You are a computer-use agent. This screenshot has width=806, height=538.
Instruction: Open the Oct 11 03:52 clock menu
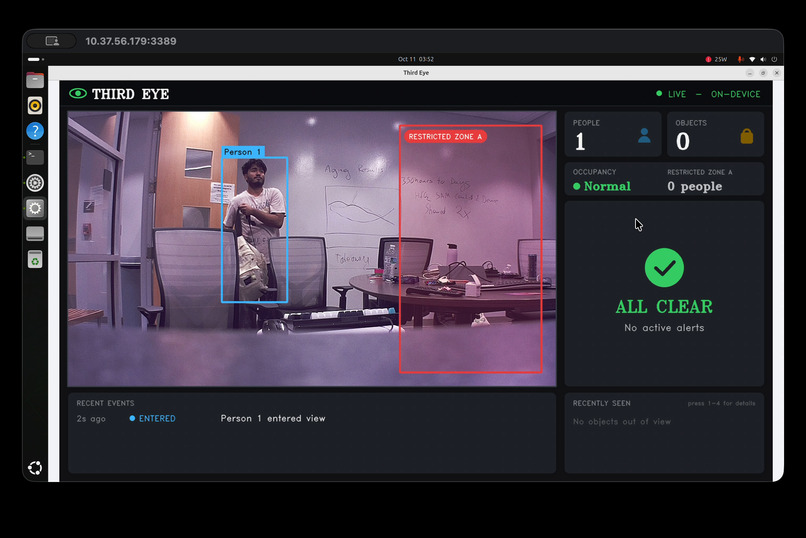tap(415, 59)
